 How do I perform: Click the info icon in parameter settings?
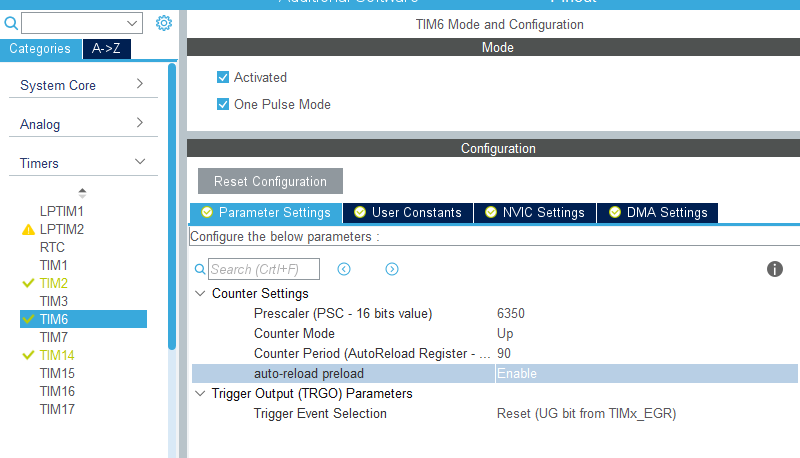coord(774,269)
